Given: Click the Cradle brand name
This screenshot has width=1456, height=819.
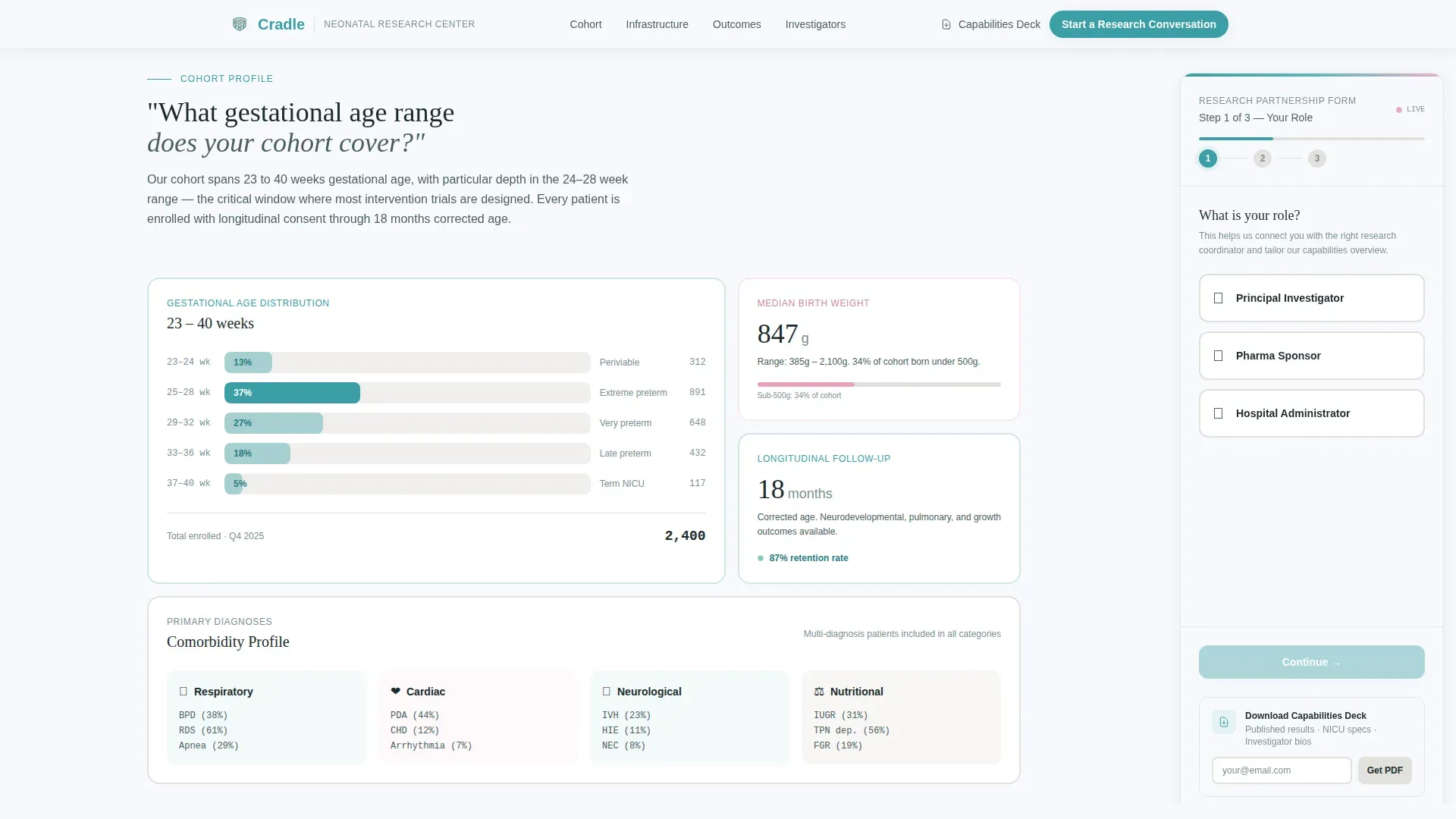Looking at the screenshot, I should point(281,24).
